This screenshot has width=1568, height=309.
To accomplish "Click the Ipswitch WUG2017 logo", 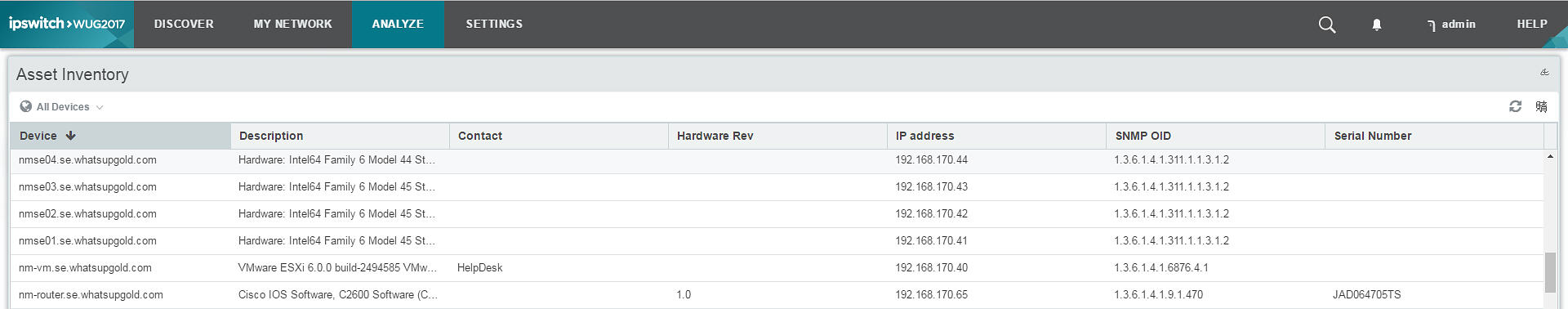I will point(67,24).
